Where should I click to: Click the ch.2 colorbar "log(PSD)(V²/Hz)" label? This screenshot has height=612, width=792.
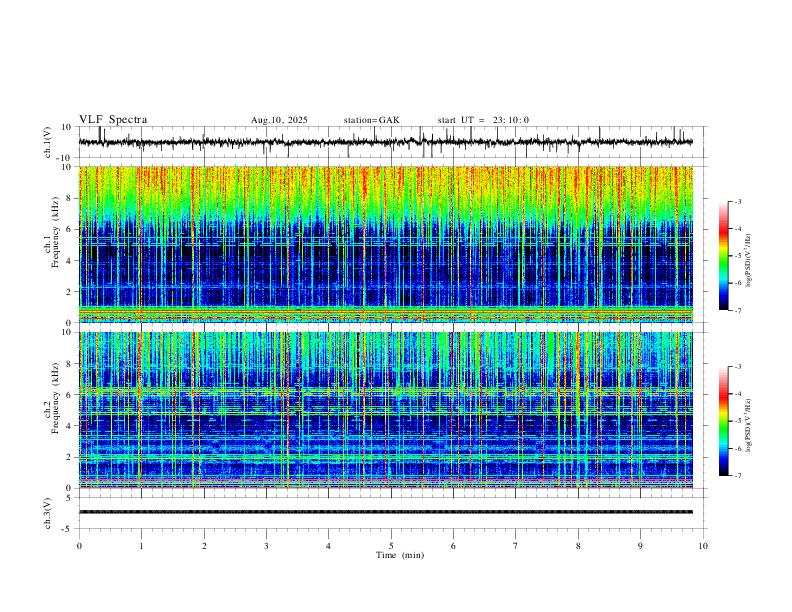click(749, 425)
